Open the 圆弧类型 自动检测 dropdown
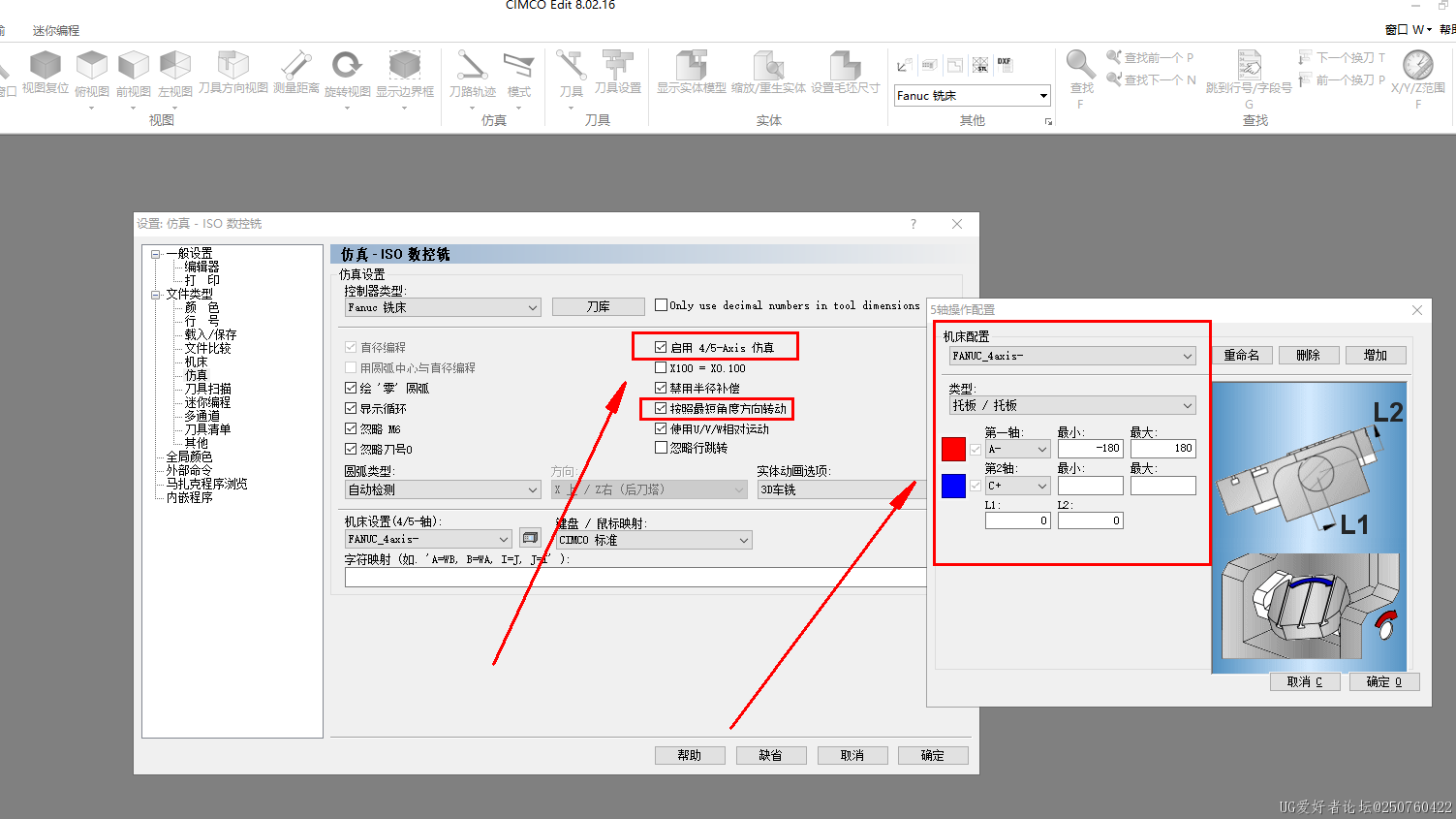 pos(443,489)
